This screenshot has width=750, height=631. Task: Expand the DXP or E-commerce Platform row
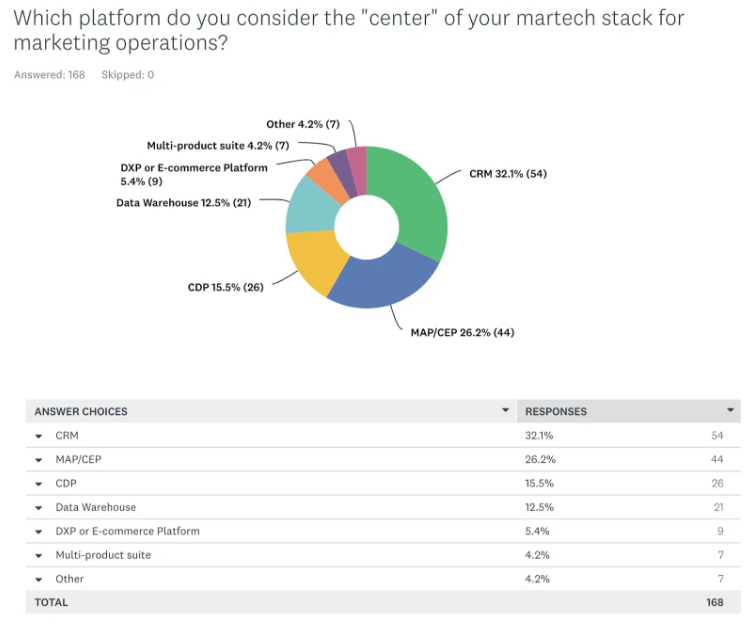(x=39, y=532)
